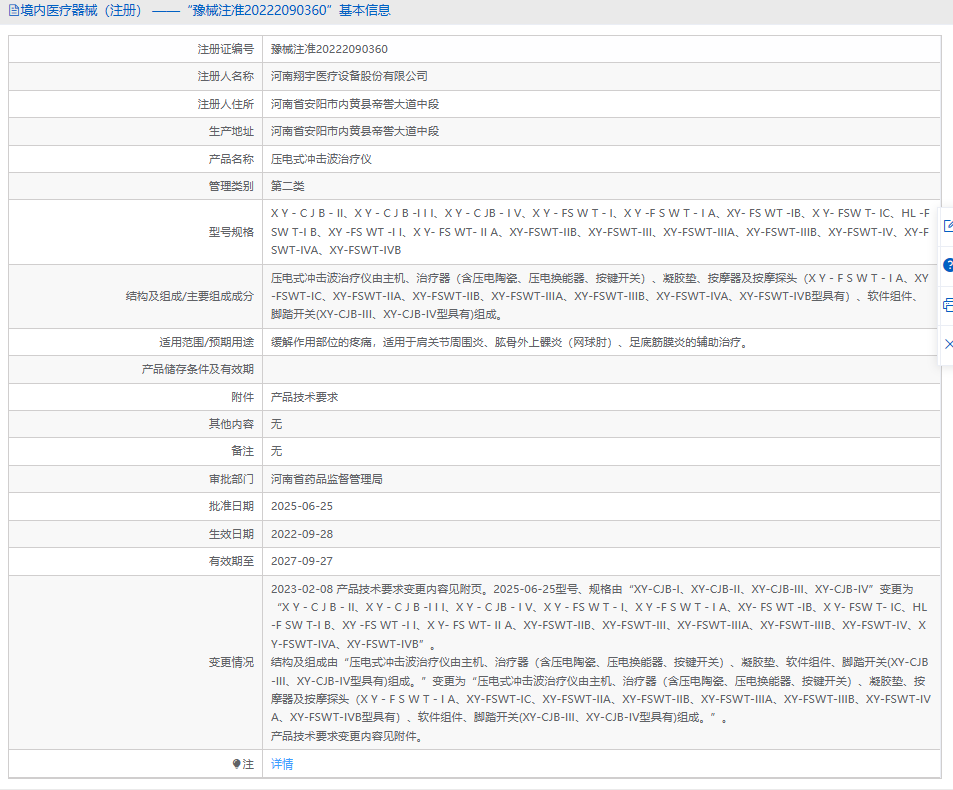Click the 审批部门 label
The width and height of the screenshot is (953, 790).
pyautogui.click(x=231, y=479)
